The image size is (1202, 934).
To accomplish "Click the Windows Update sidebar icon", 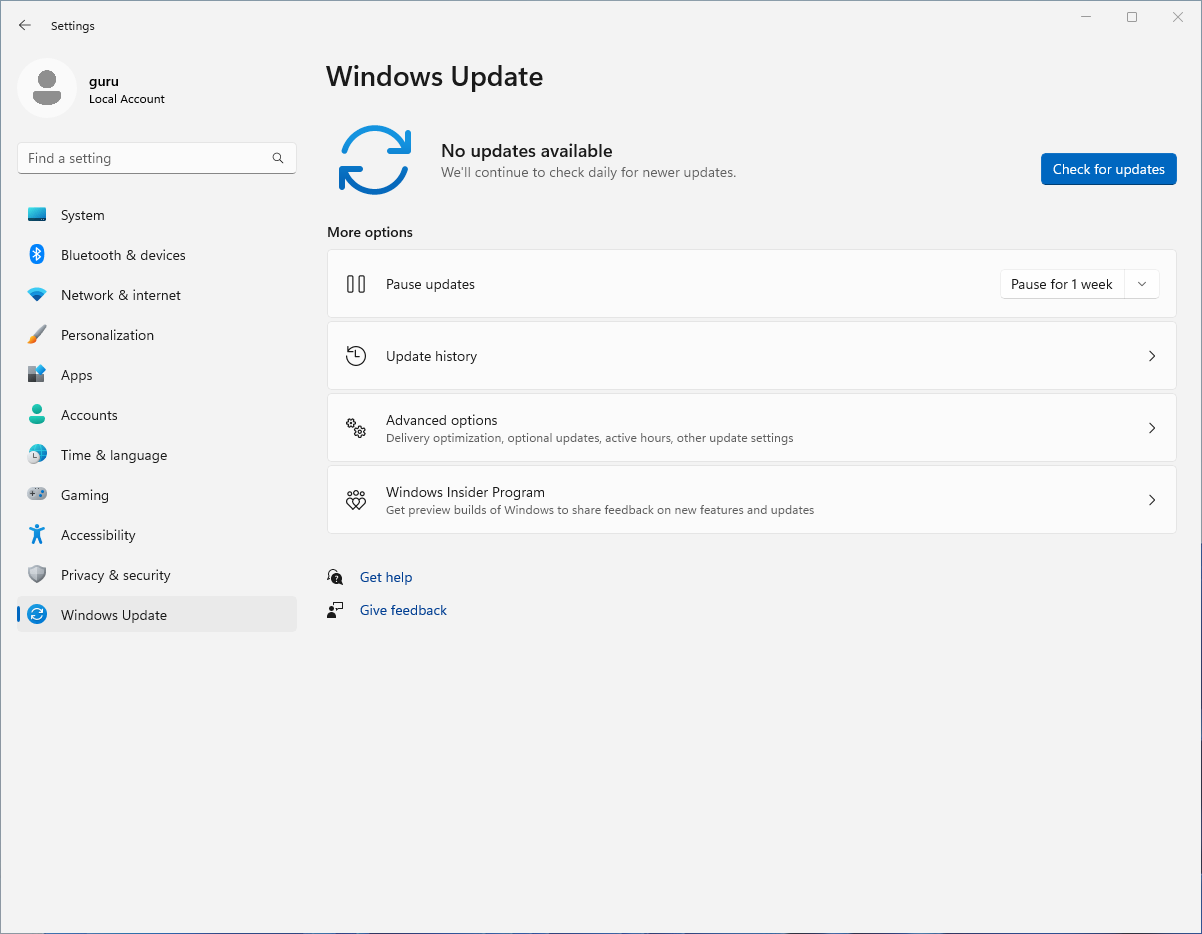I will click(37, 615).
